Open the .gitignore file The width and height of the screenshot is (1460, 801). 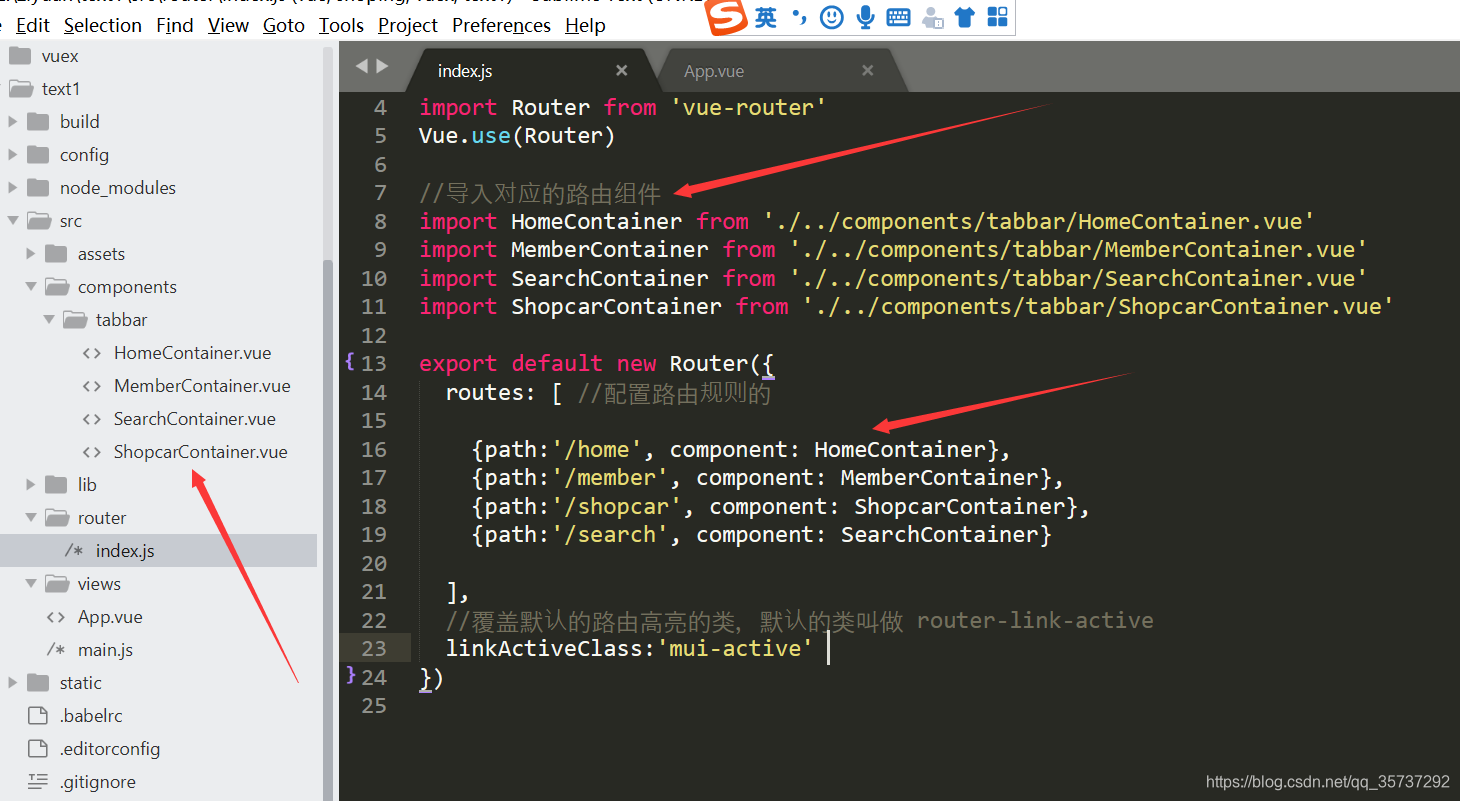pos(98,782)
